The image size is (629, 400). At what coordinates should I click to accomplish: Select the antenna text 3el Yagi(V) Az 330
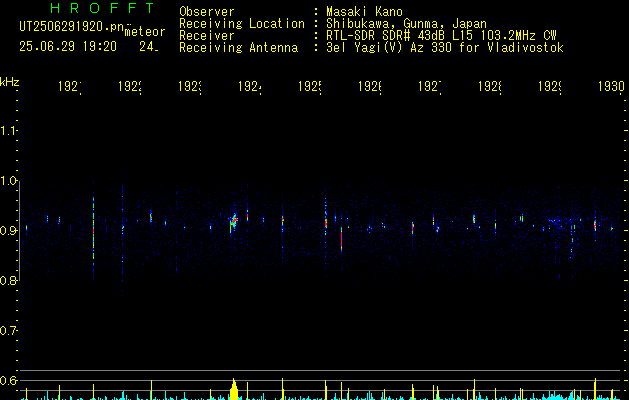[x=391, y=48]
